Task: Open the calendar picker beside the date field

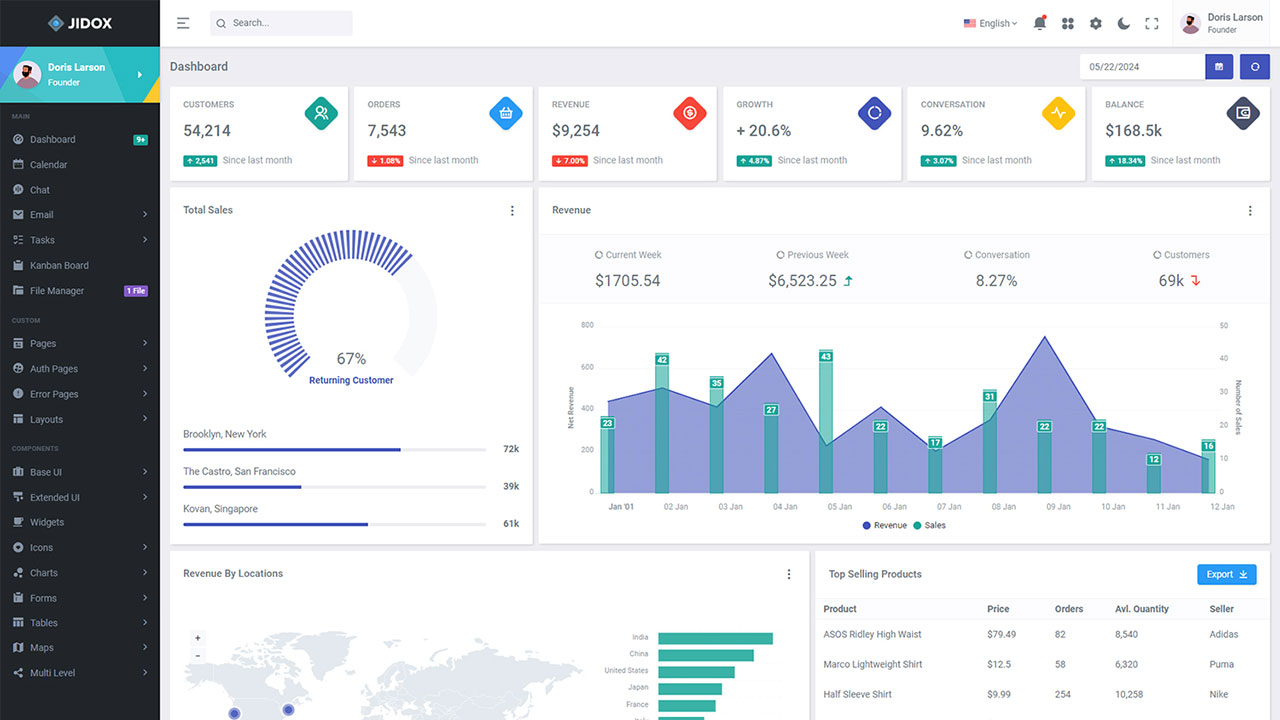Action: point(1218,66)
